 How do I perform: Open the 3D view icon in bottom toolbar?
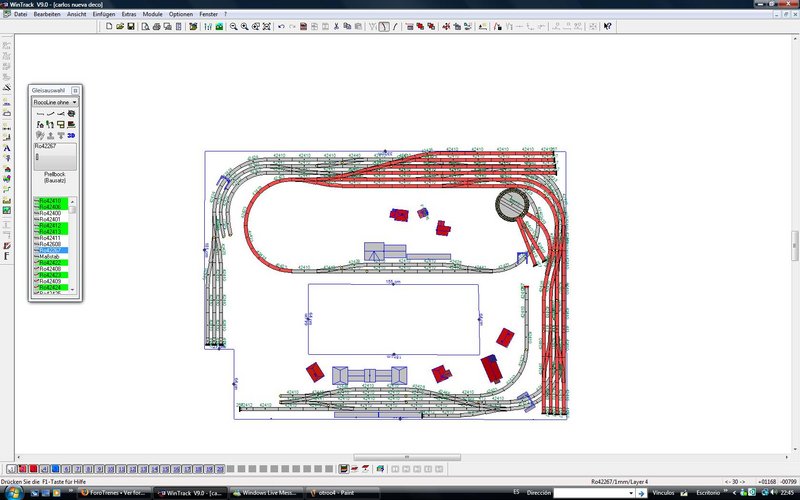(380, 469)
